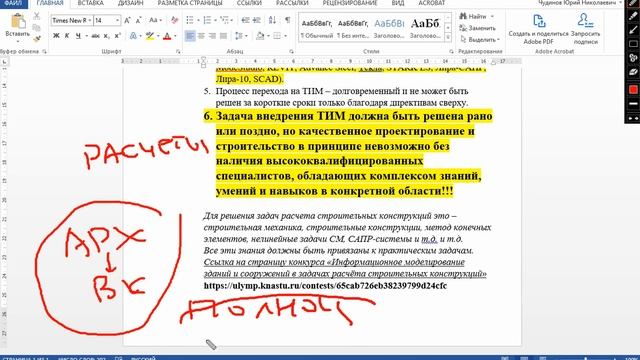Click Запросить подписи button
This screenshot has width=640, height=360.
click(x=585, y=29)
